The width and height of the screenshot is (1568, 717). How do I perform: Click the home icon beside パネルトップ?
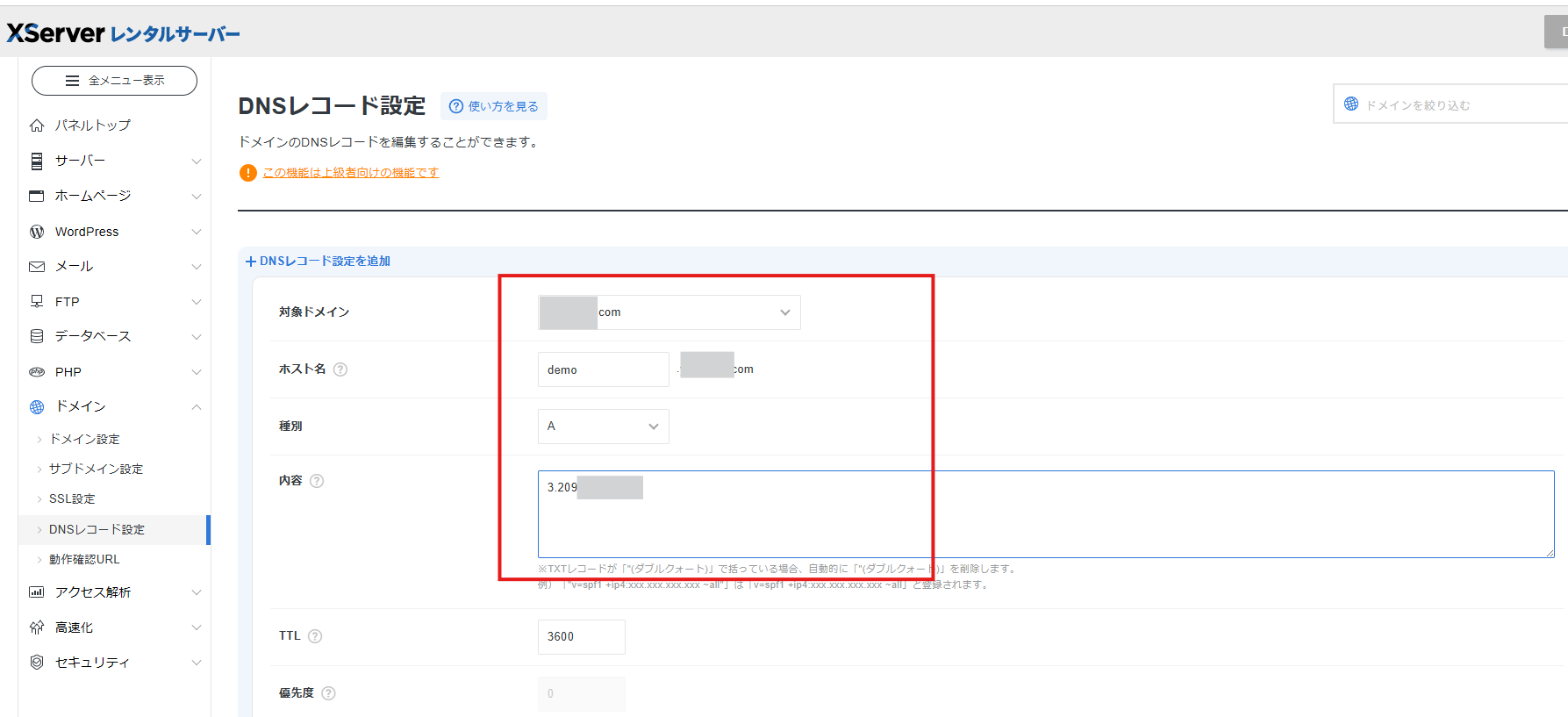click(37, 125)
